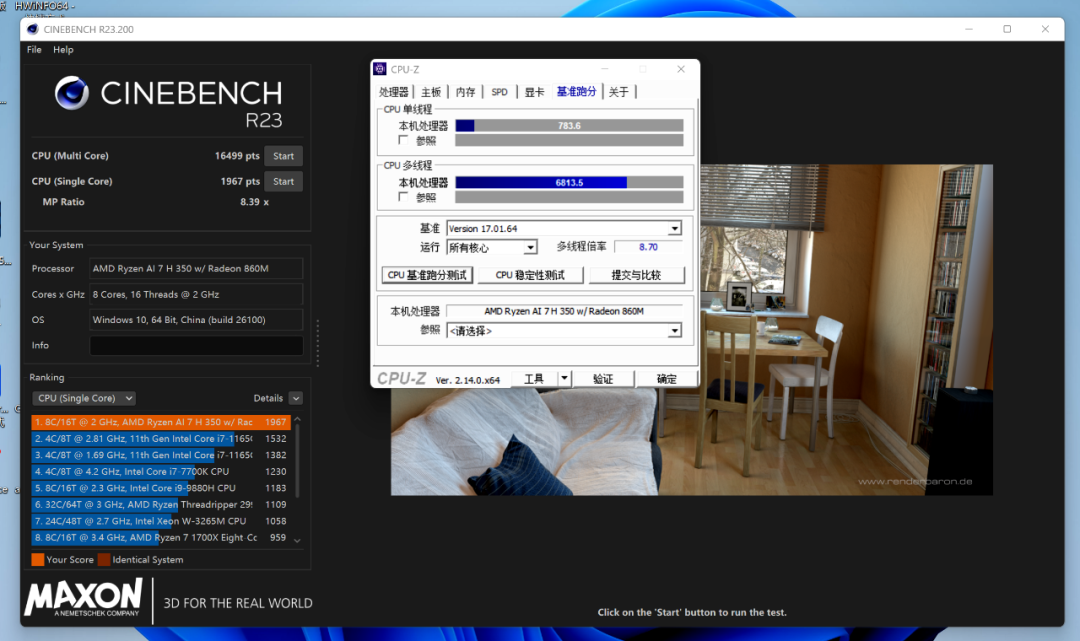
Task: Click the panel divider drag handle dots
Action: pos(318,343)
